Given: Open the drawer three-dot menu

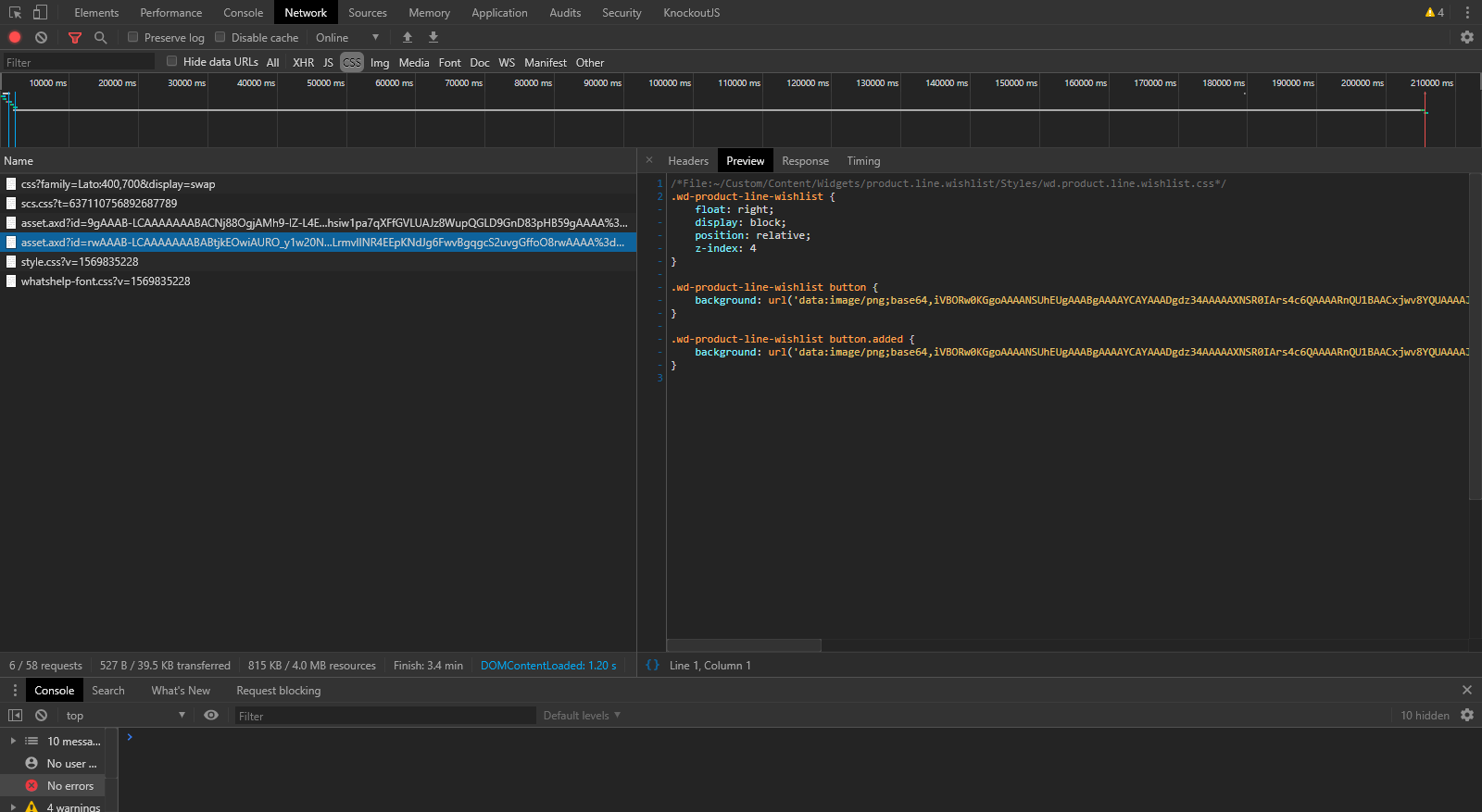Looking at the screenshot, I should 15,691.
